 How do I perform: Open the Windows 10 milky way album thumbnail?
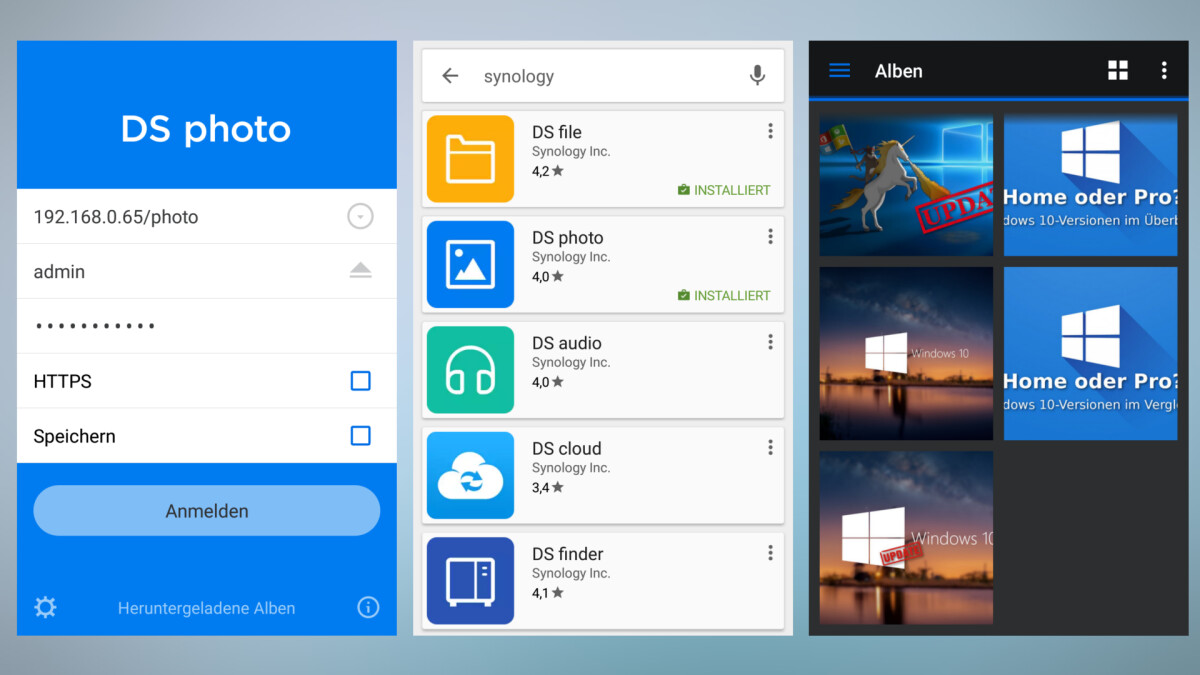pos(905,352)
